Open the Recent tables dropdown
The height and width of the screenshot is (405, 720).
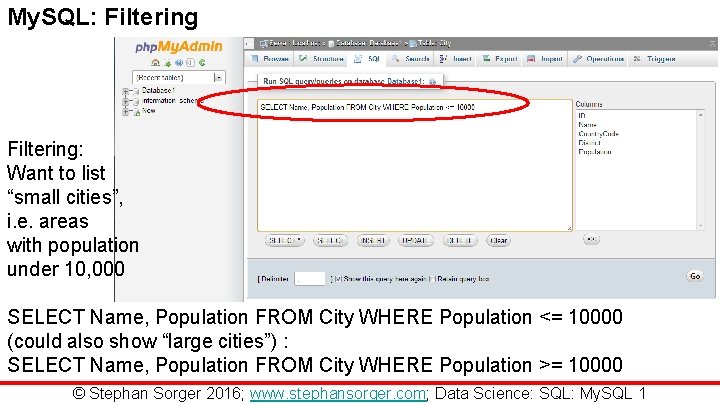click(179, 78)
